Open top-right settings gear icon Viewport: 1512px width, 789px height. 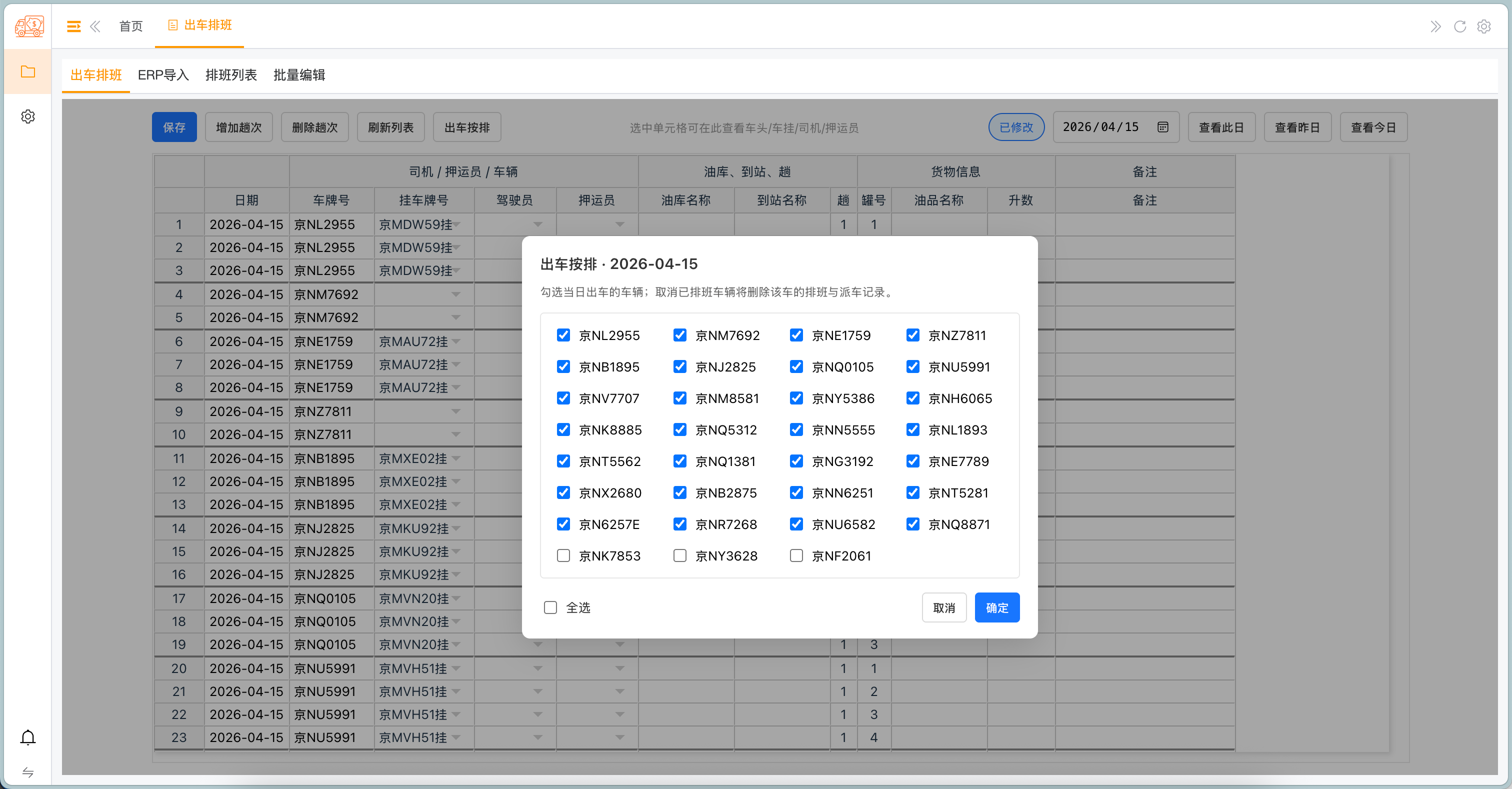1483,26
